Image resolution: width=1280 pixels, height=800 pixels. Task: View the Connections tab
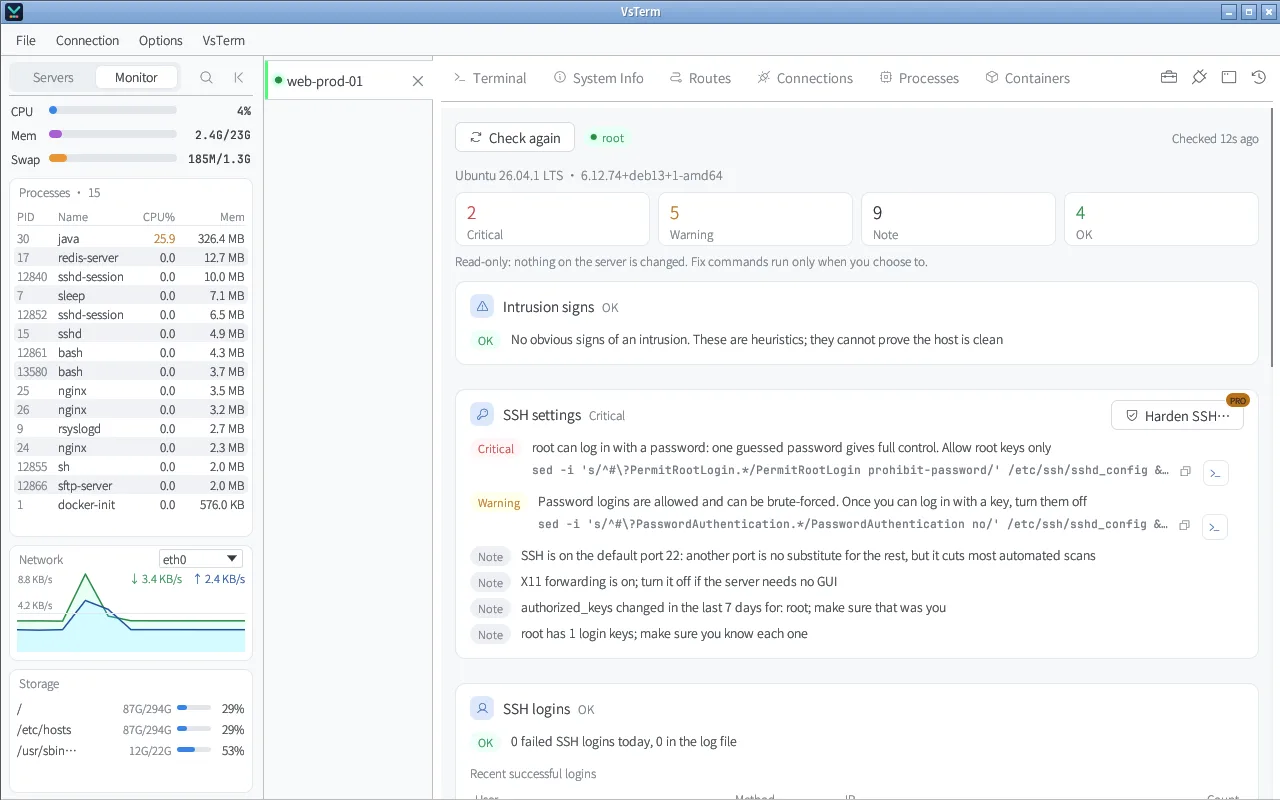point(805,78)
